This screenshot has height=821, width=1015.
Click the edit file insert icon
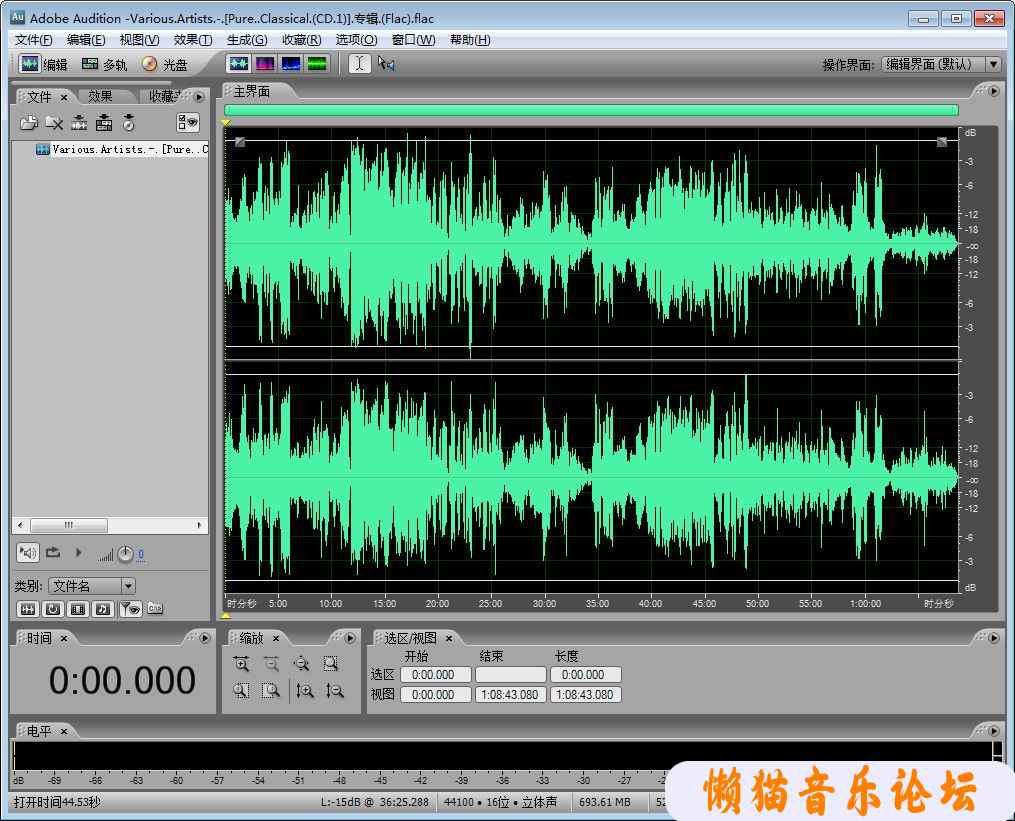coord(79,122)
